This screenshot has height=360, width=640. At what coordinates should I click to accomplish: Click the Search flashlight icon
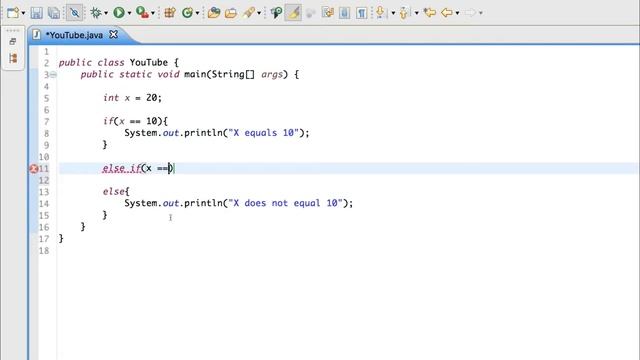point(249,13)
